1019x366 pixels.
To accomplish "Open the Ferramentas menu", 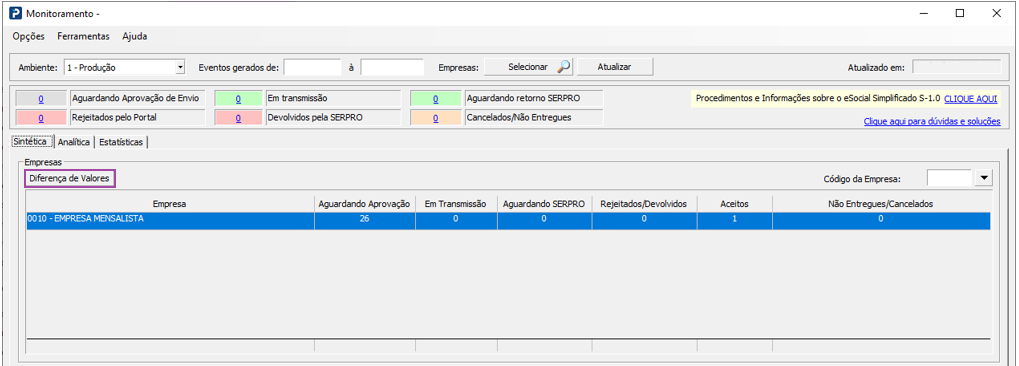I will [x=83, y=36].
